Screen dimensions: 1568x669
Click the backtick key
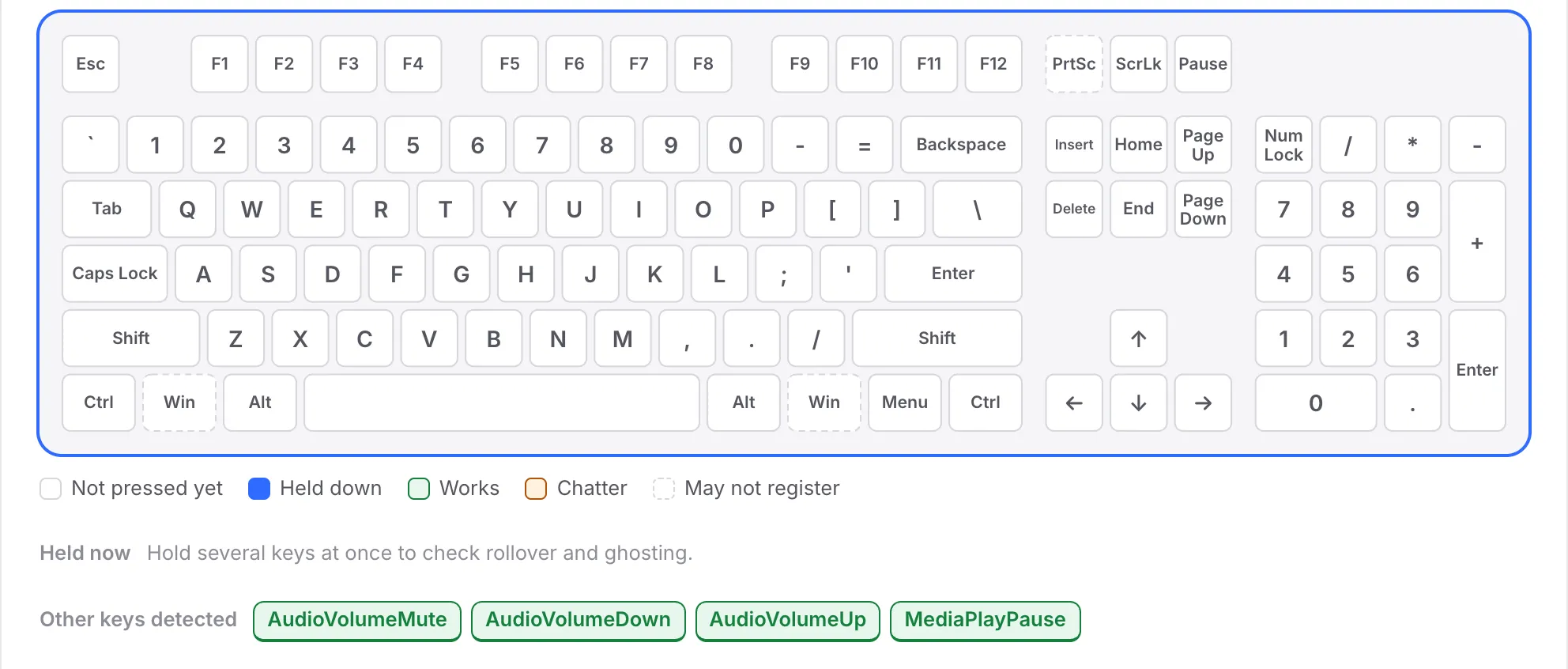click(91, 145)
